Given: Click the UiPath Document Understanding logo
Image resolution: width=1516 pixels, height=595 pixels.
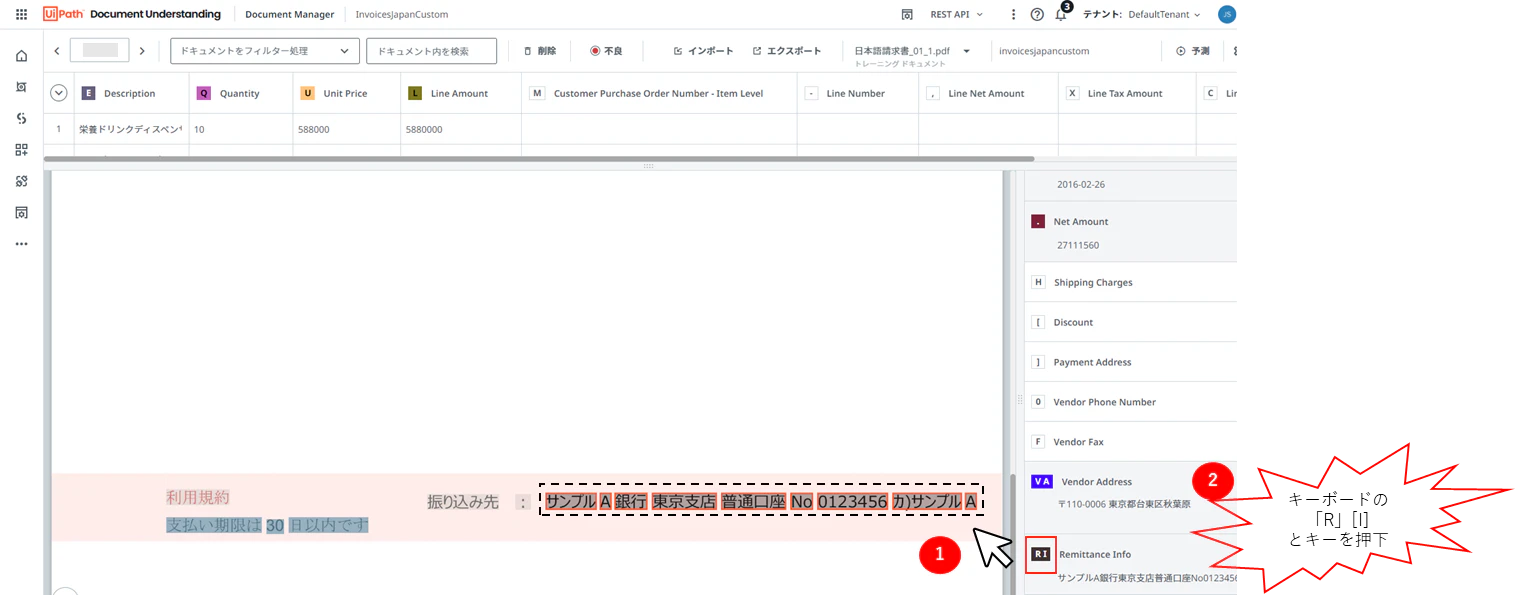Looking at the screenshot, I should 133,14.
